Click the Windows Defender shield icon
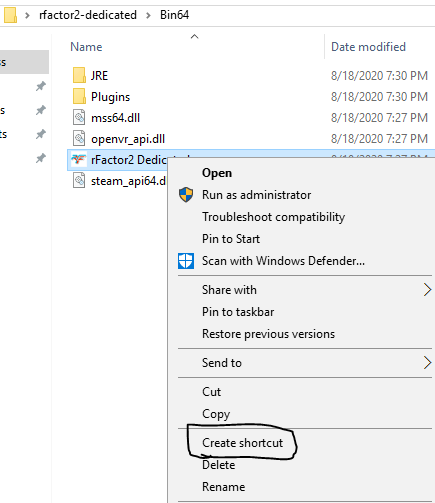The height and width of the screenshot is (503, 435). [x=186, y=261]
